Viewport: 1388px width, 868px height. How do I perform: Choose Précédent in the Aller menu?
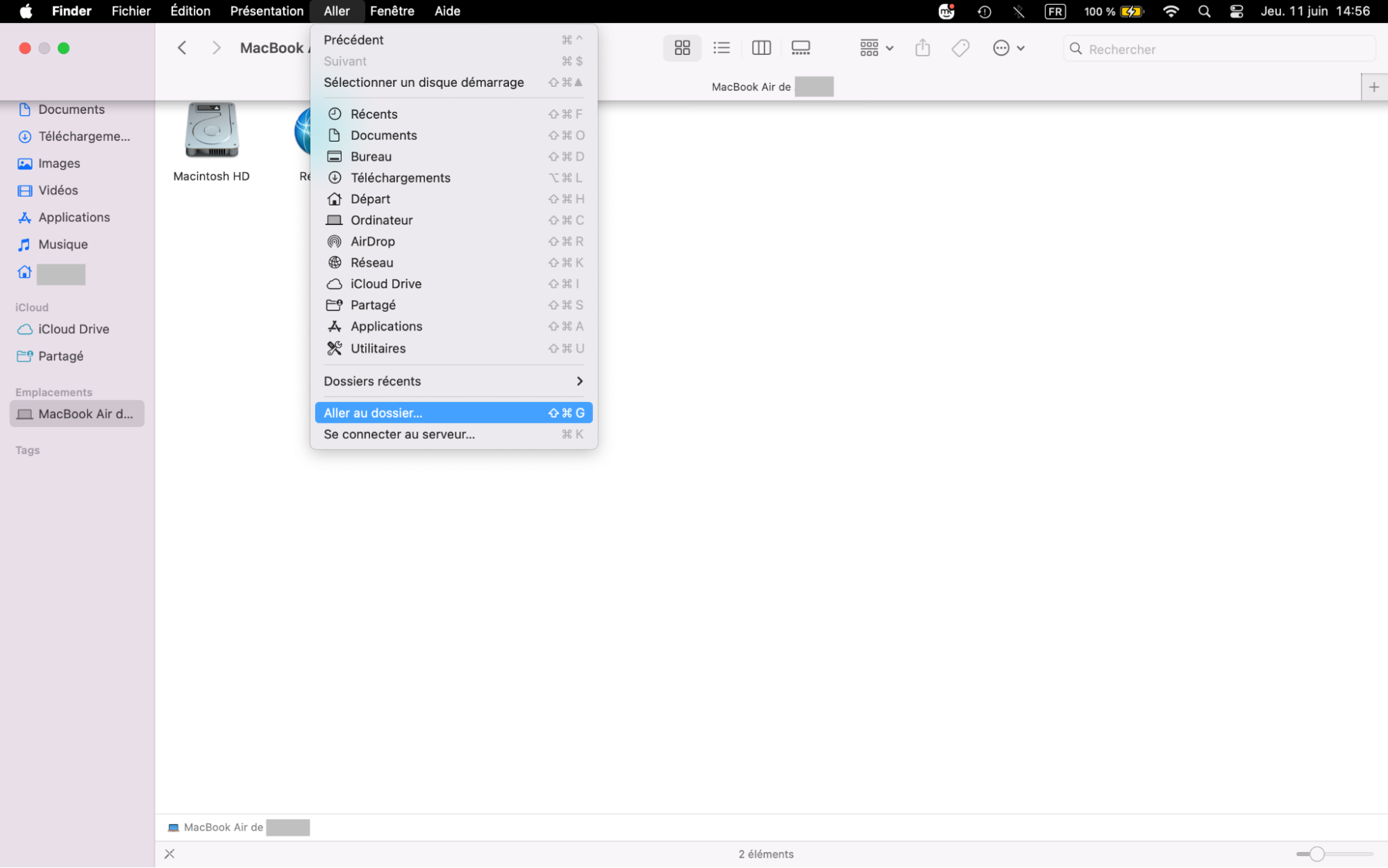pyautogui.click(x=453, y=40)
